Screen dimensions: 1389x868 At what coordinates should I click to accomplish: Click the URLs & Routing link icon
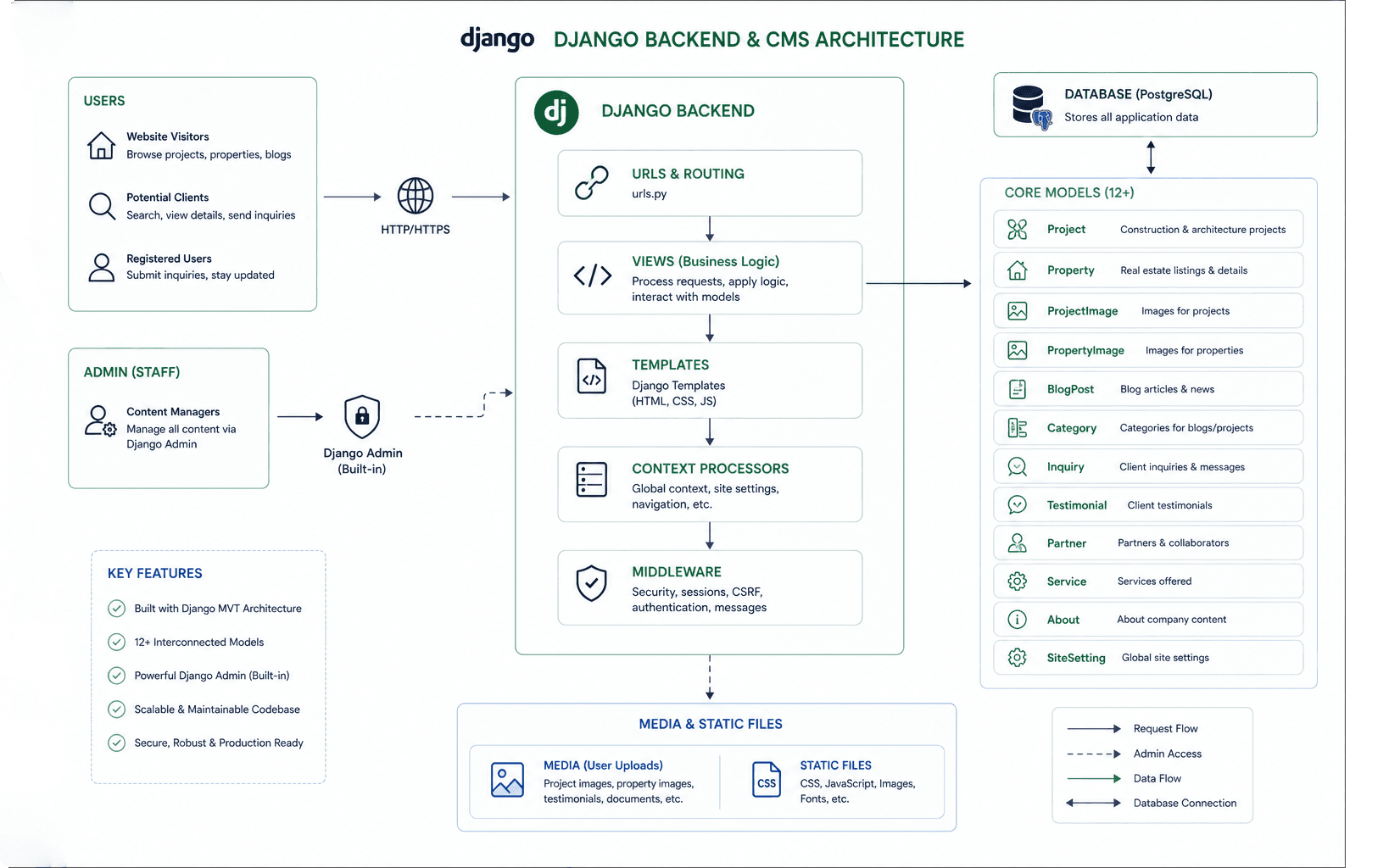point(592,183)
